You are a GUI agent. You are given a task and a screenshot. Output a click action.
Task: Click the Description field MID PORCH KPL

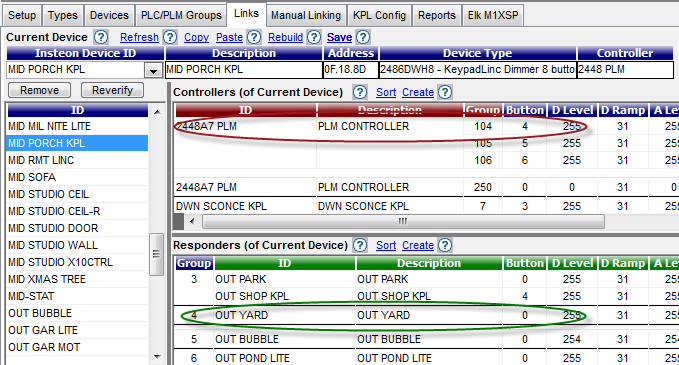click(244, 70)
